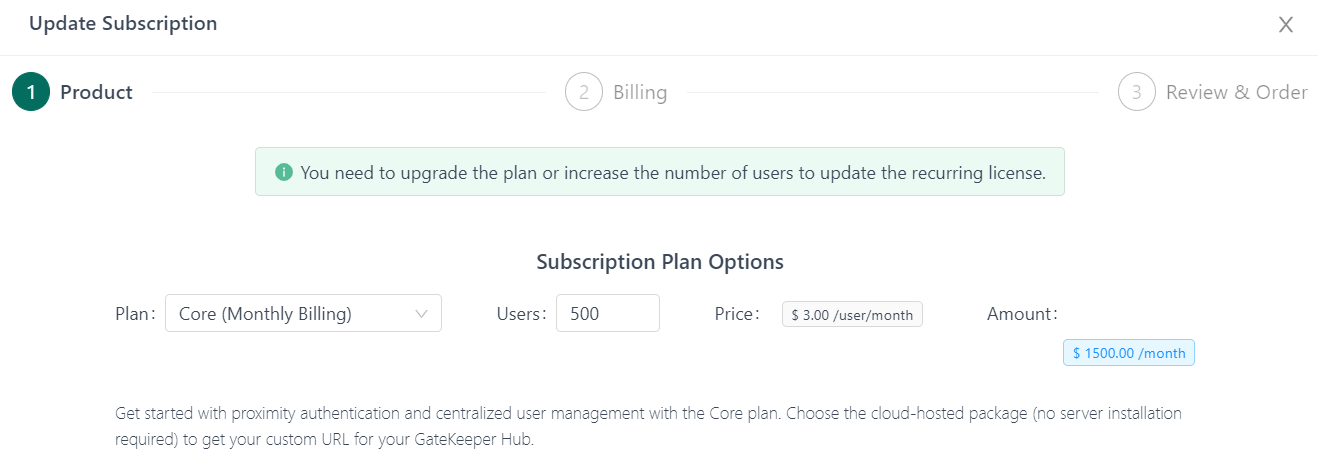Click the green info icon in alert

284,172
